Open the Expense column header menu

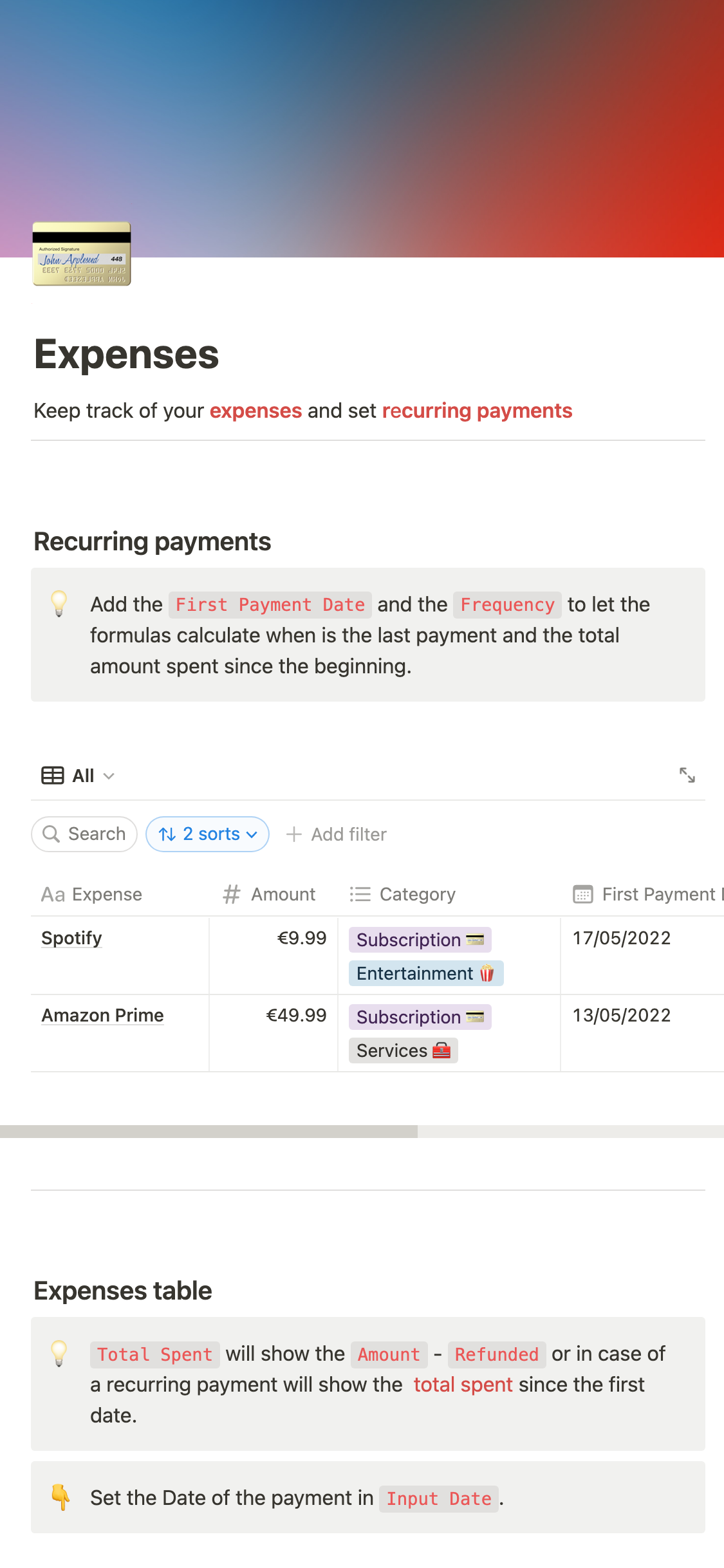(x=107, y=894)
